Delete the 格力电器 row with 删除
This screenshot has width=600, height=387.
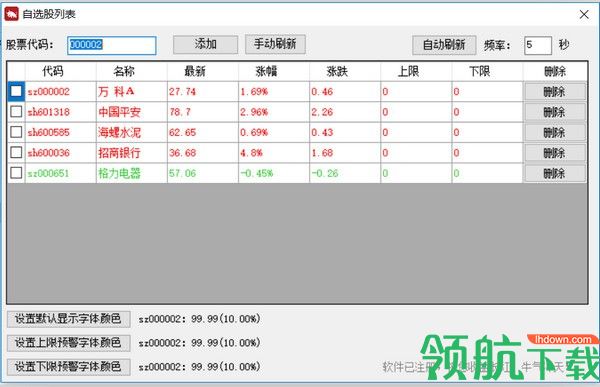click(x=555, y=173)
